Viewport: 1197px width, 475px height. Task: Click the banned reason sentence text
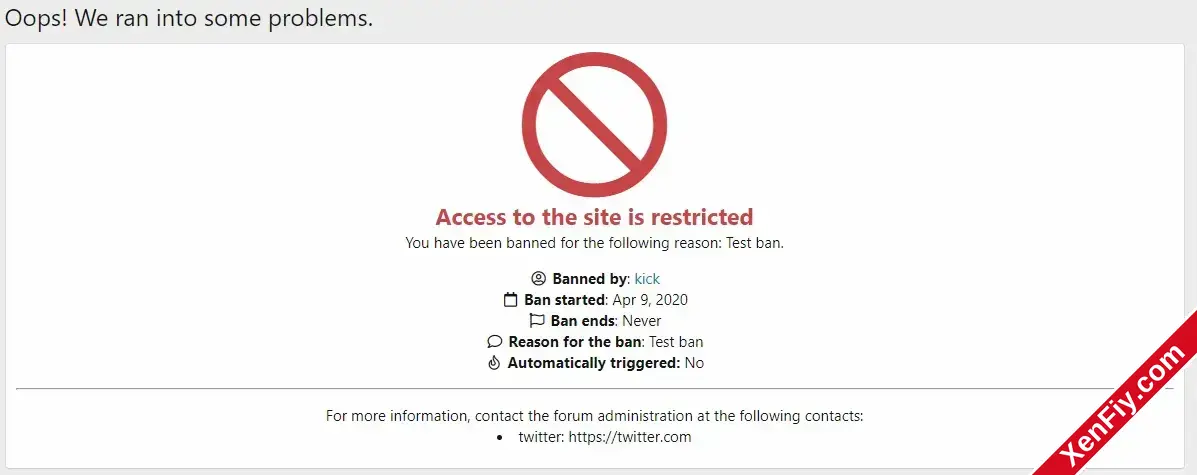595,244
